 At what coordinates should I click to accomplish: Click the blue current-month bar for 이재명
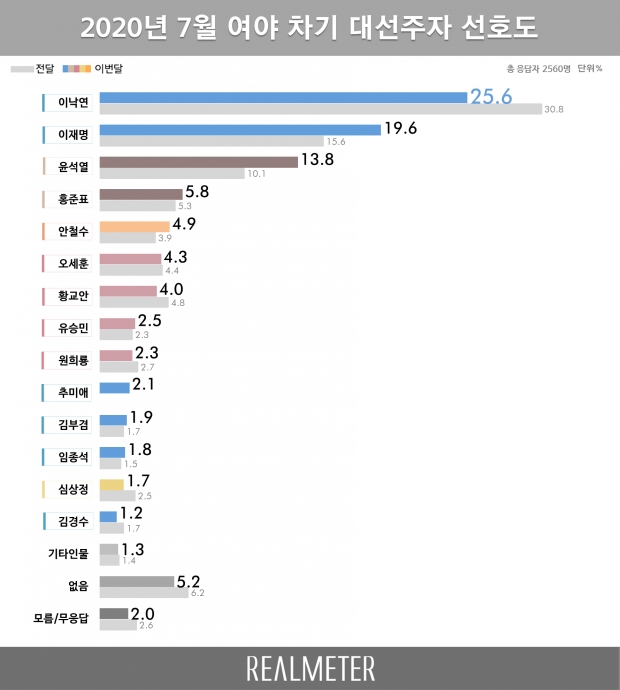[x=240, y=130]
